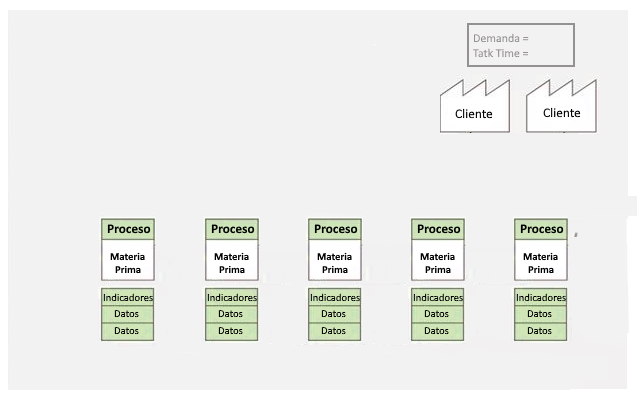Click the Demanda line in info box
The height and width of the screenshot is (398, 637).
point(500,38)
